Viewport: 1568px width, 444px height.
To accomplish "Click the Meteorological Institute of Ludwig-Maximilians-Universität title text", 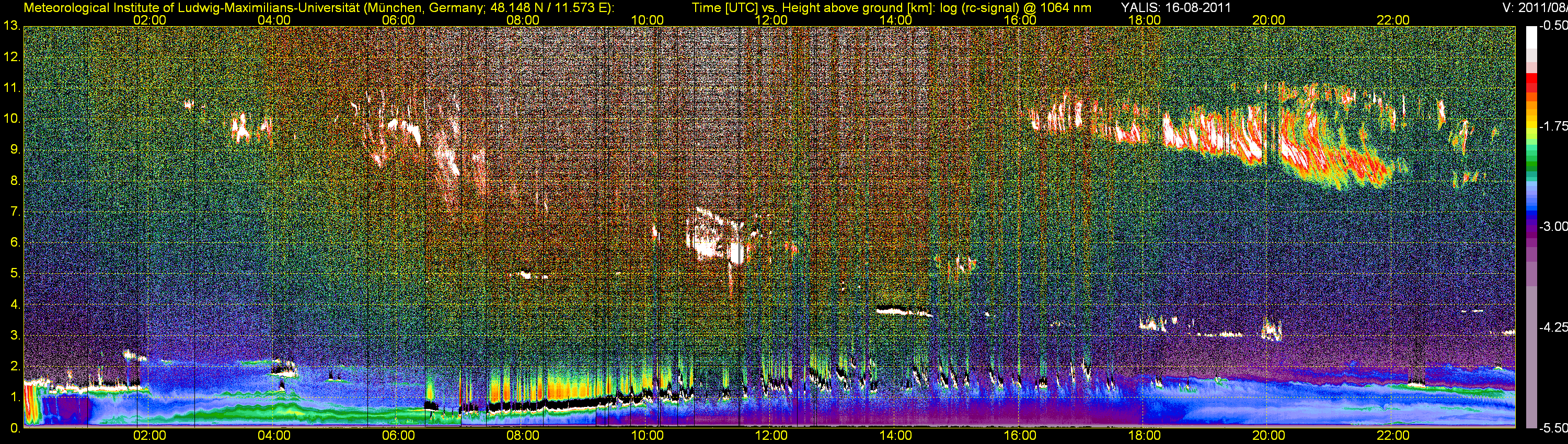I will coord(192,8).
